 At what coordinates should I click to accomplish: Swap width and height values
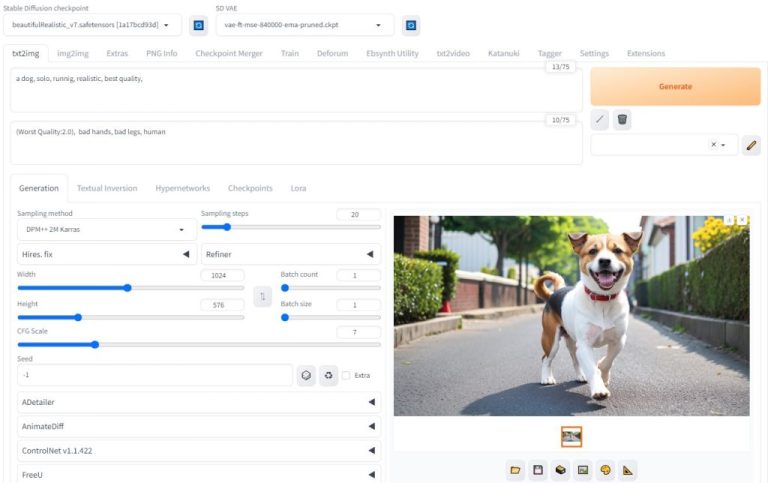point(262,297)
